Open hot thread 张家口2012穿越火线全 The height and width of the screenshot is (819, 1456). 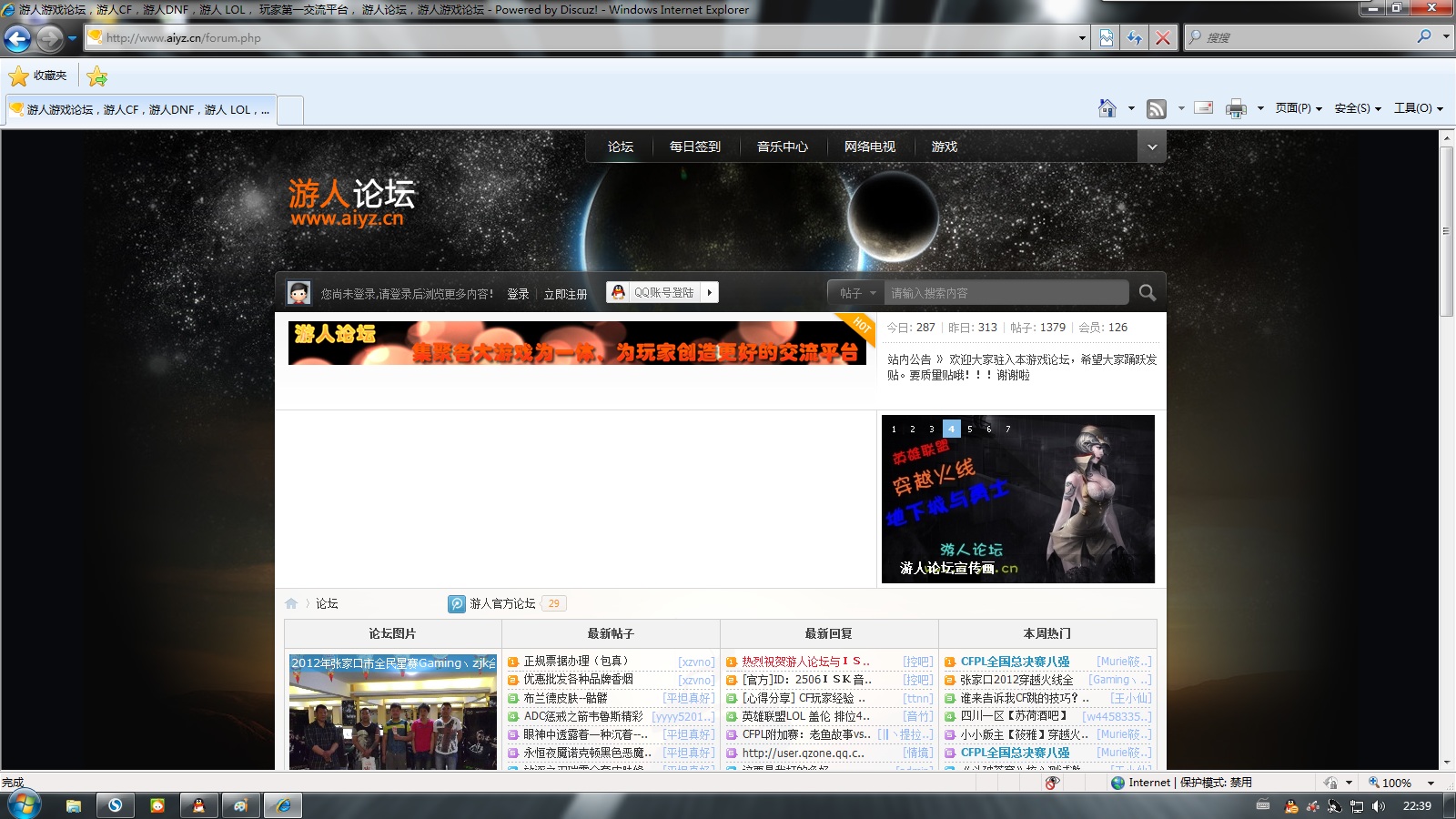(1016, 680)
